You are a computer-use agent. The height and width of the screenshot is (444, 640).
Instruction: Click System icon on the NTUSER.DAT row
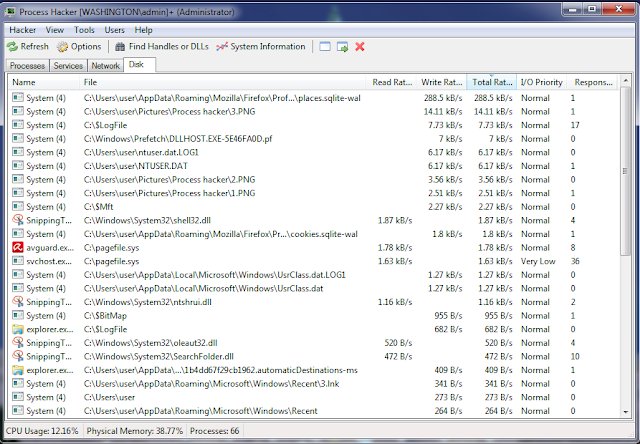coord(18,165)
